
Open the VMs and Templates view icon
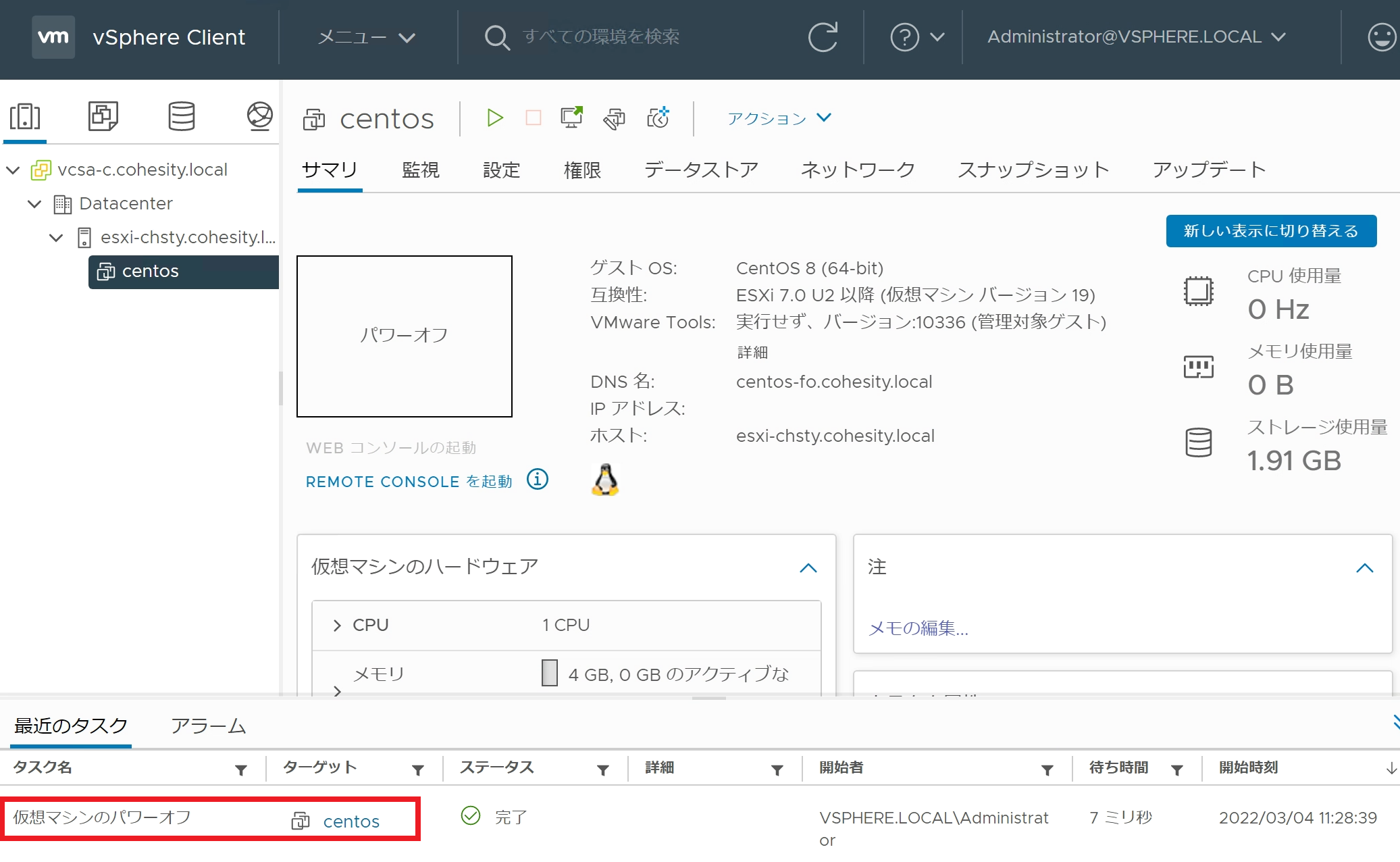tap(103, 116)
